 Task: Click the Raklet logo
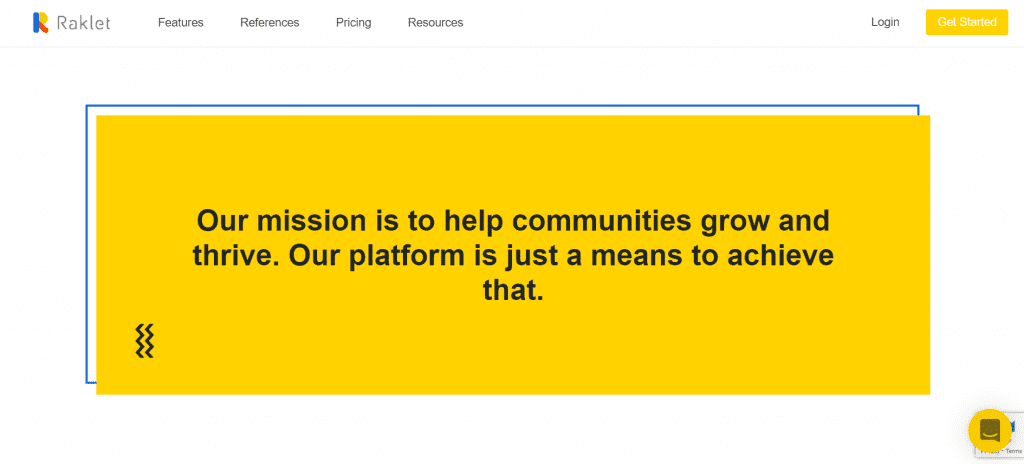71,22
